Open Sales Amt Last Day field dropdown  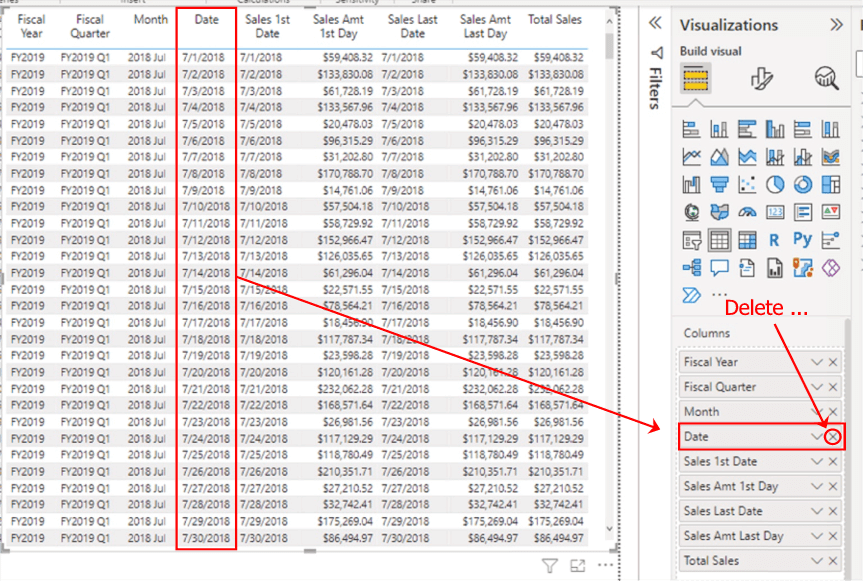[817, 536]
